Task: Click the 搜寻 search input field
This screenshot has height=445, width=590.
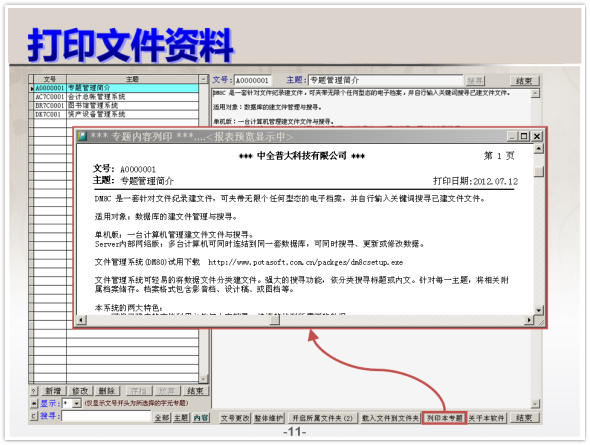Action: [x=106, y=416]
